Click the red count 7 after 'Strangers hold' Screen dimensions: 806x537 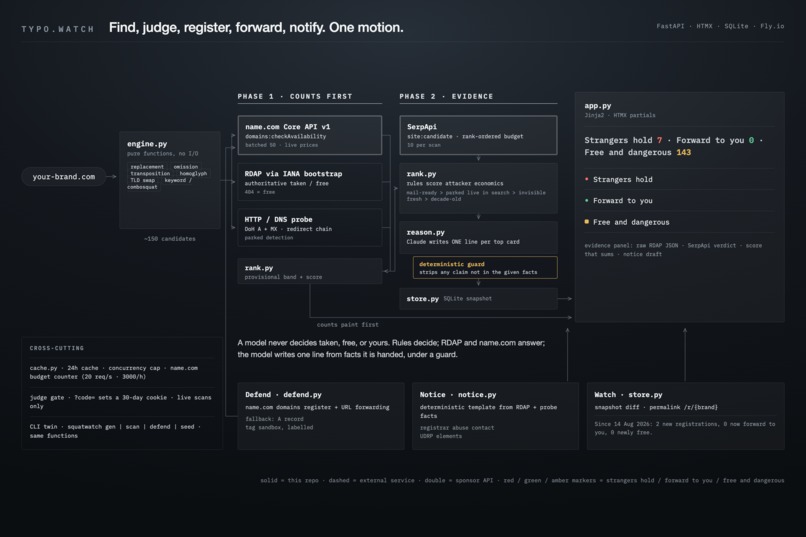[x=660, y=140]
